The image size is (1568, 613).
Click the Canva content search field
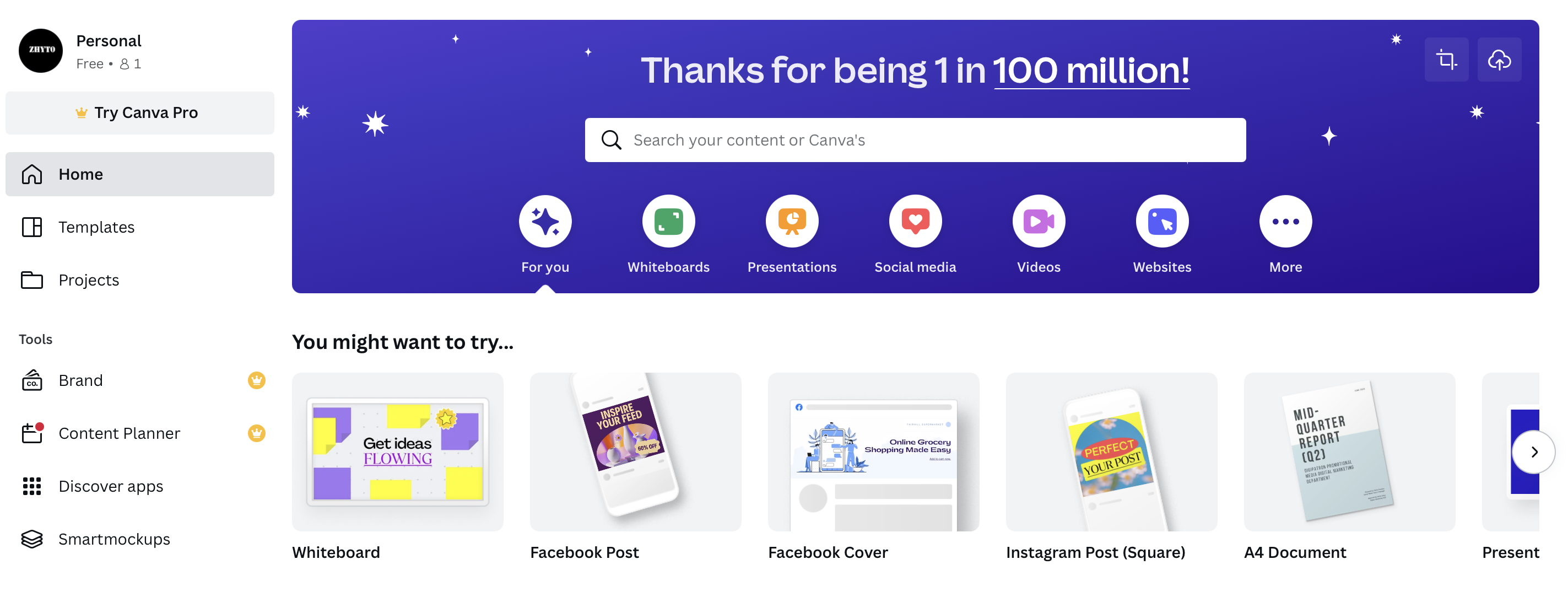click(915, 140)
